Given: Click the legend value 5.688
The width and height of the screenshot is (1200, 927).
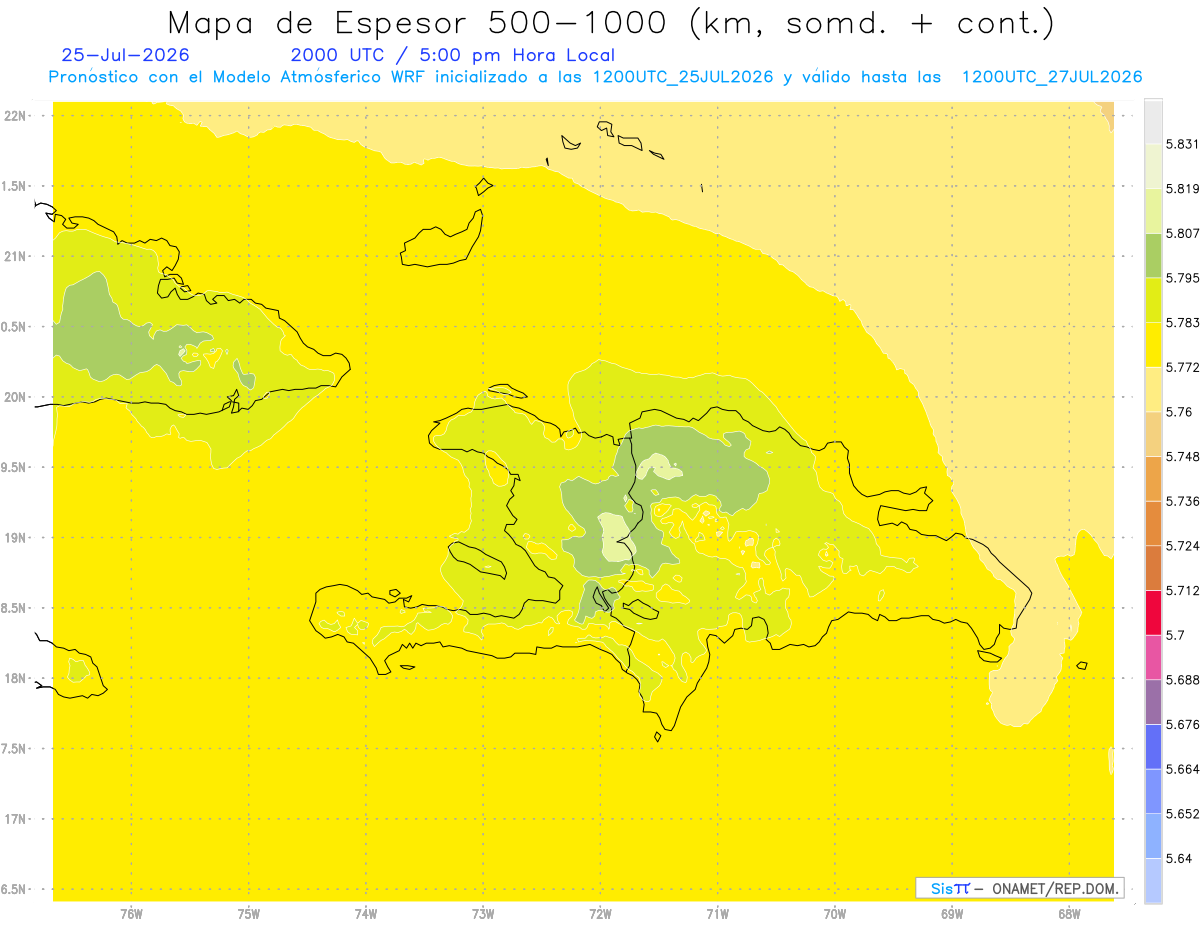Looking at the screenshot, I should 1182,680.
